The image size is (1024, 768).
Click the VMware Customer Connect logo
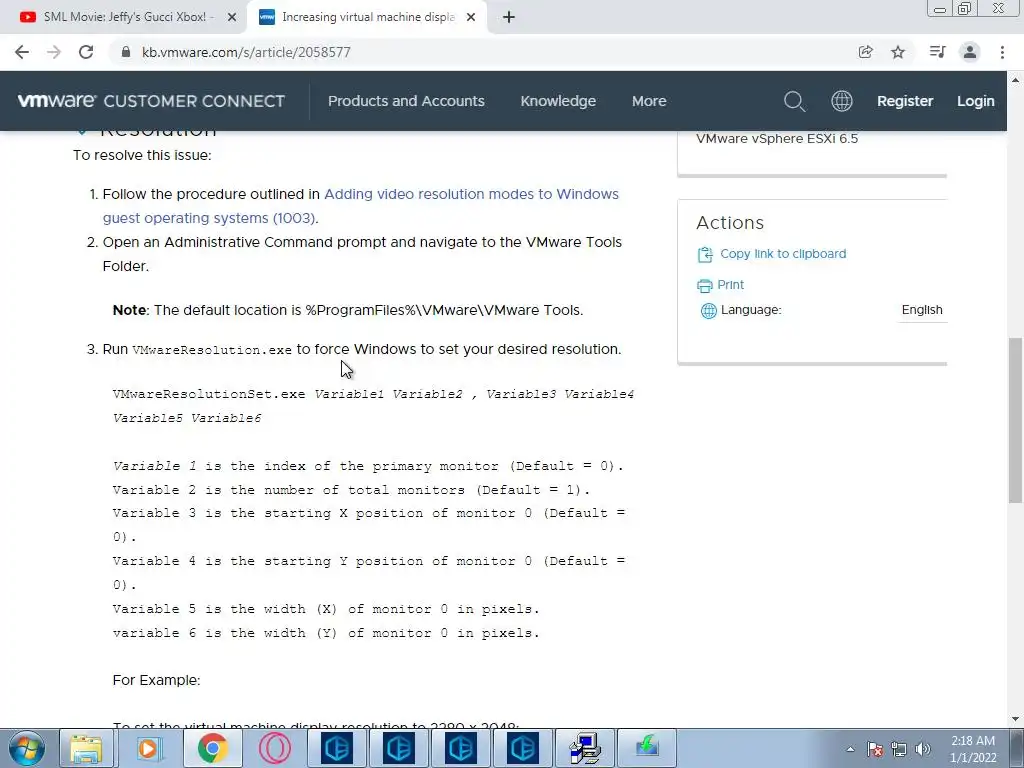152,101
